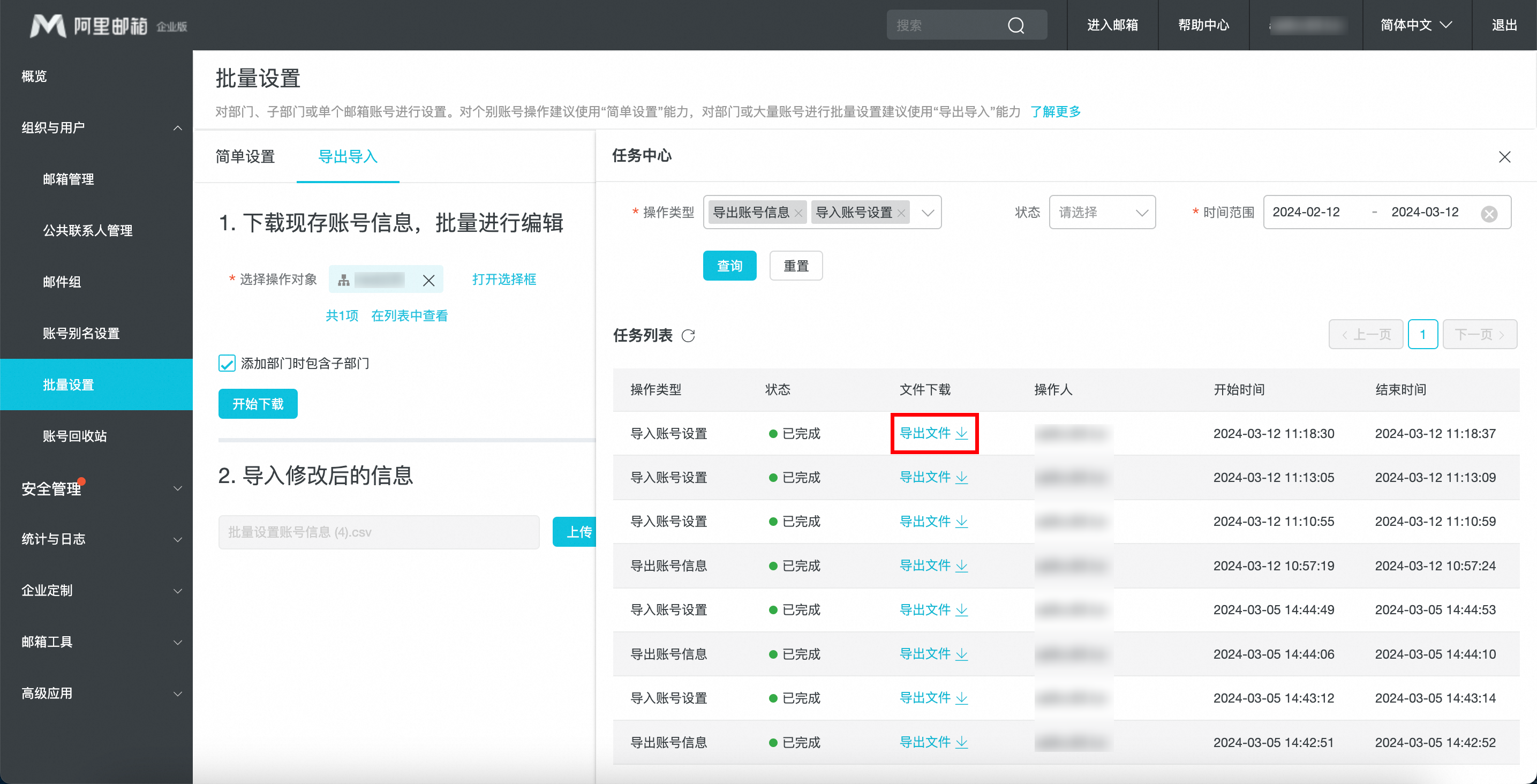Image resolution: width=1537 pixels, height=784 pixels.
Task: Refresh the task list with reload icon
Action: click(688, 336)
